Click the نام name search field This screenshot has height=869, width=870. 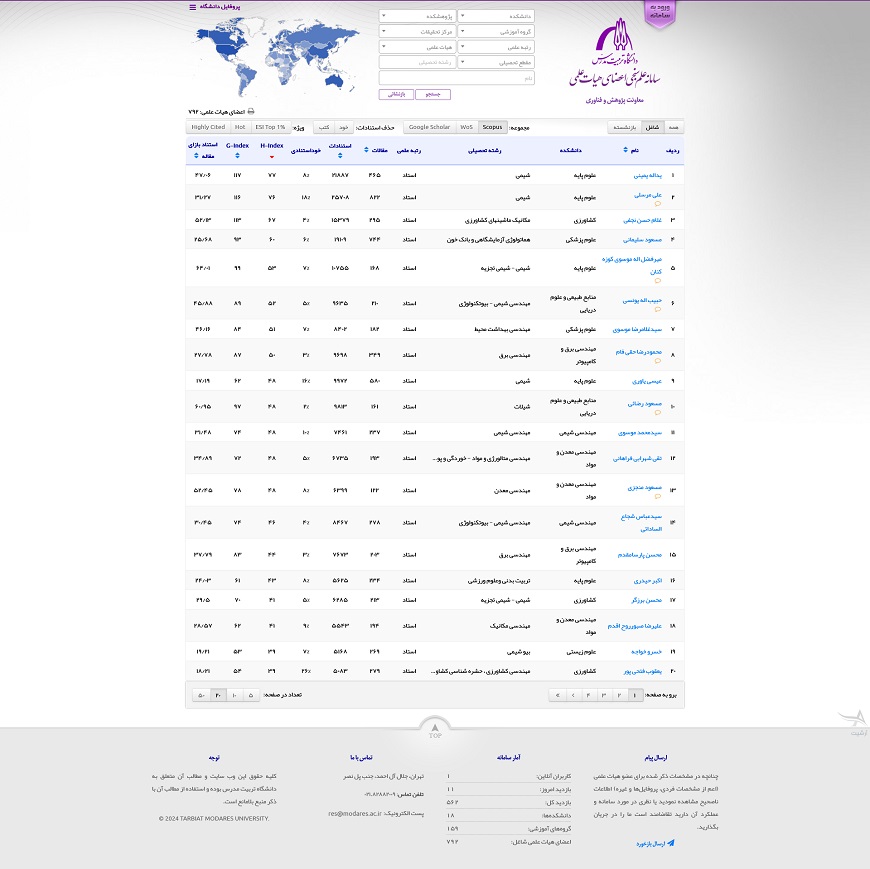click(457, 76)
